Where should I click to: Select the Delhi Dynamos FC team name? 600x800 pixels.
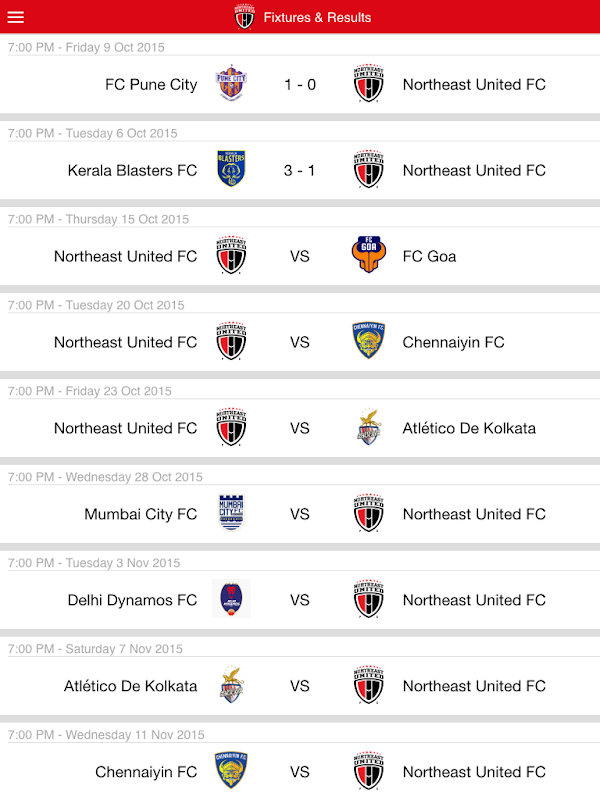[132, 601]
